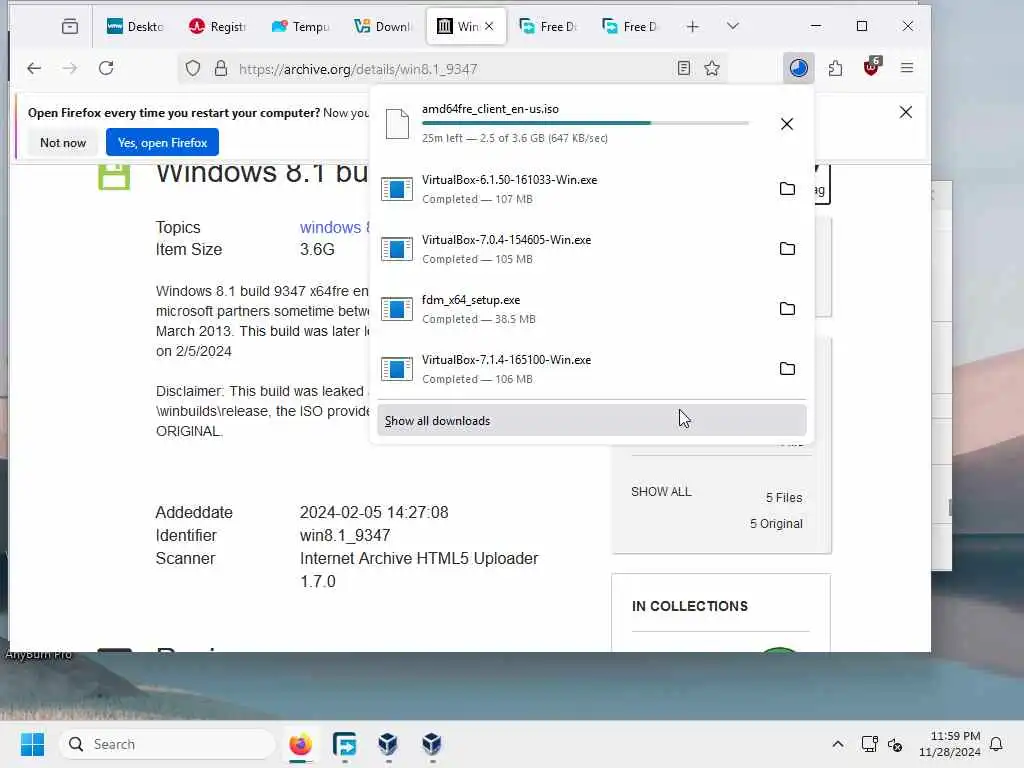Show hidden system tray icons

click(x=838, y=744)
